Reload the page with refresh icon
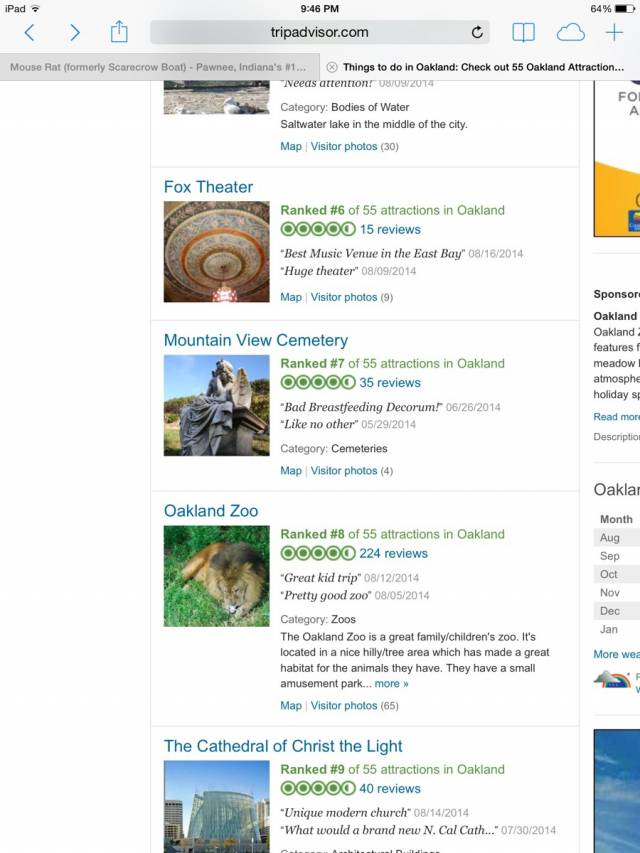The image size is (640, 853). coord(477,33)
